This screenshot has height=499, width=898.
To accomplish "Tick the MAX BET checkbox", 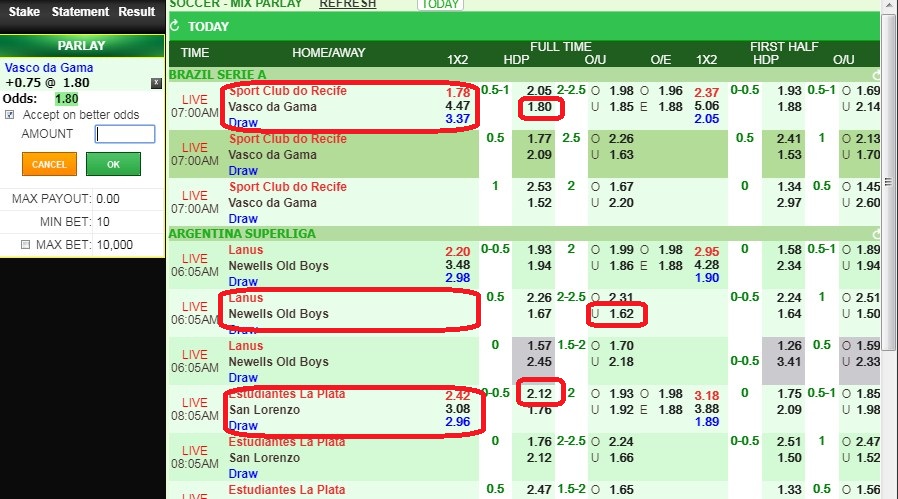I will tap(25, 245).
